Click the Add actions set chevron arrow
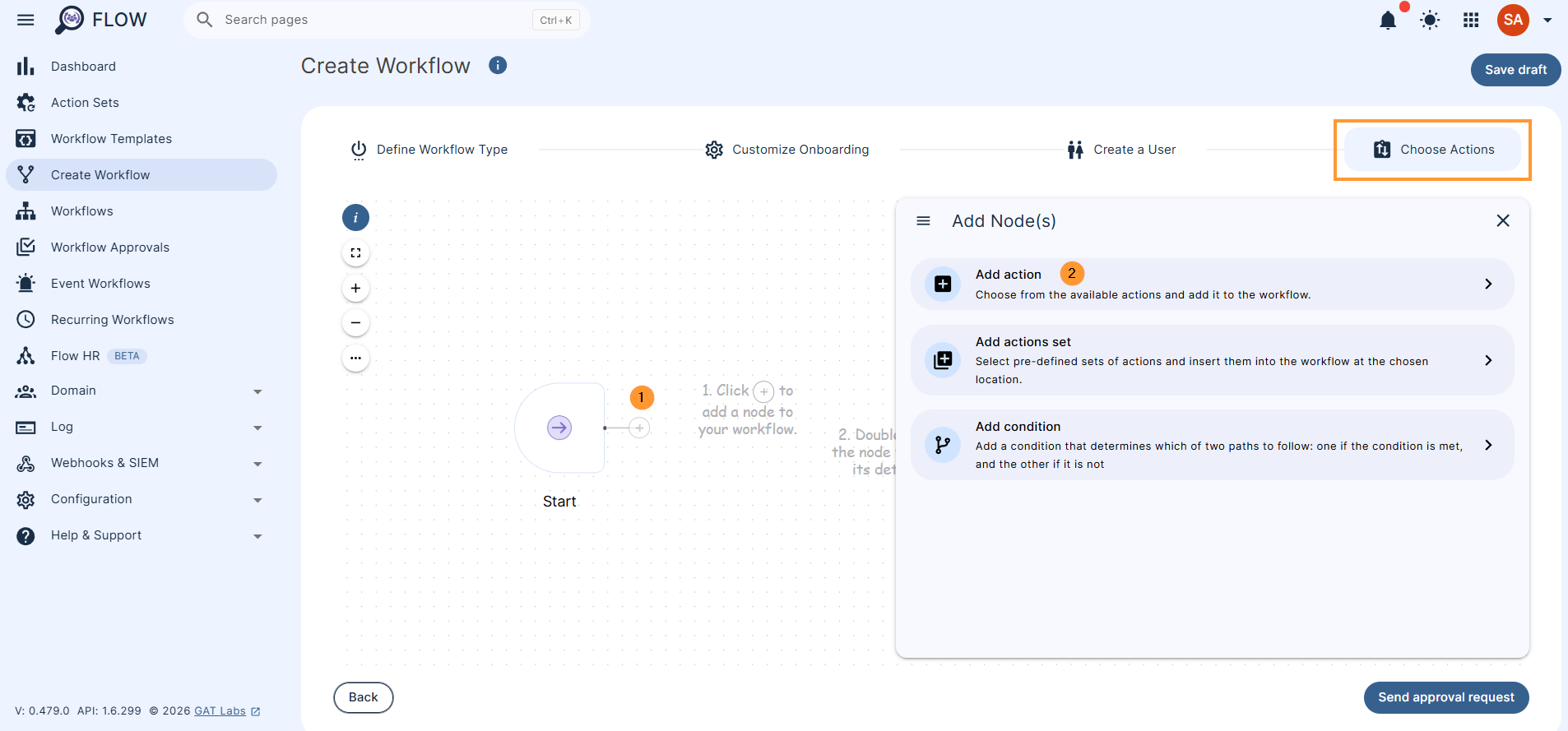1568x731 pixels. [x=1488, y=360]
